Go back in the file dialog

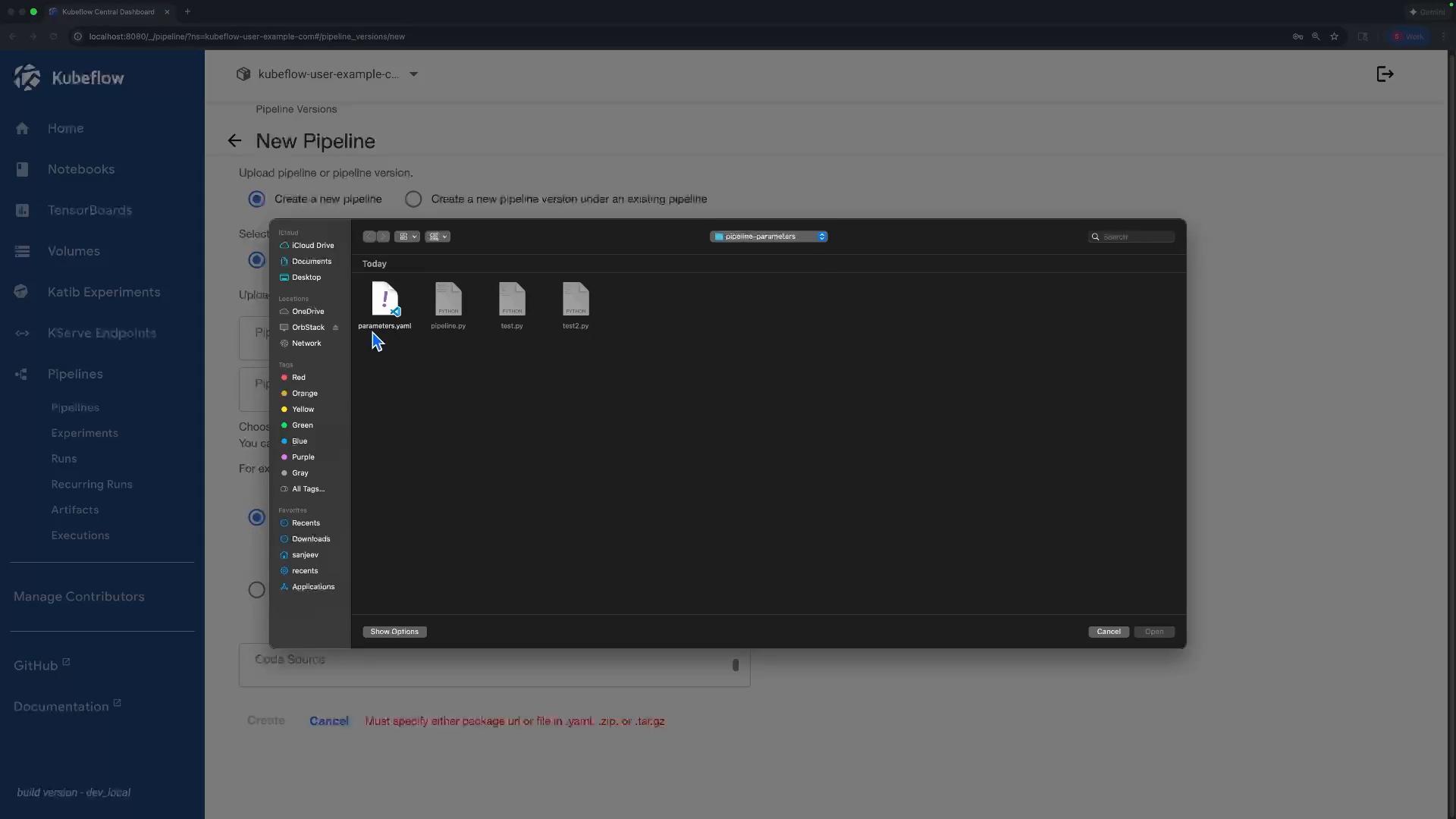369,237
